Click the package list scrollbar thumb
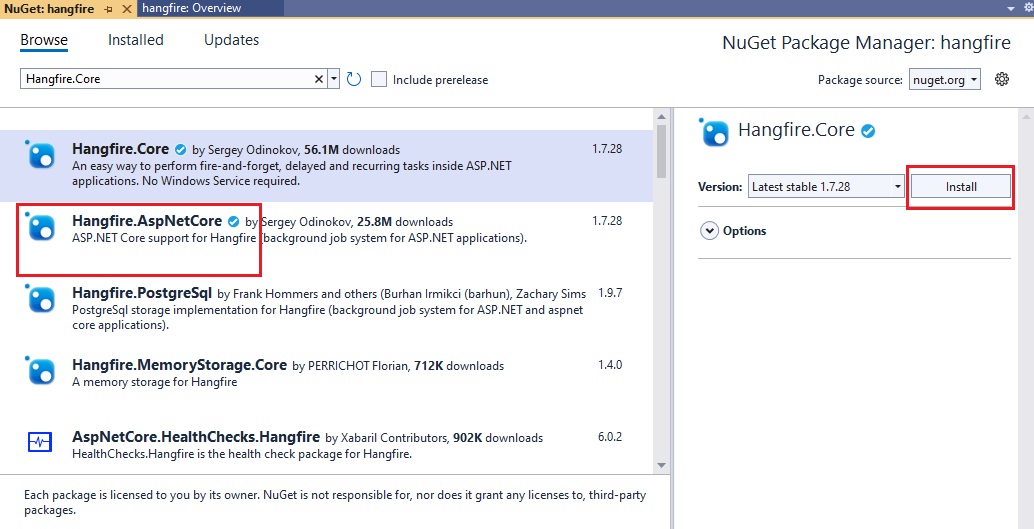The image size is (1034, 529). [662, 151]
